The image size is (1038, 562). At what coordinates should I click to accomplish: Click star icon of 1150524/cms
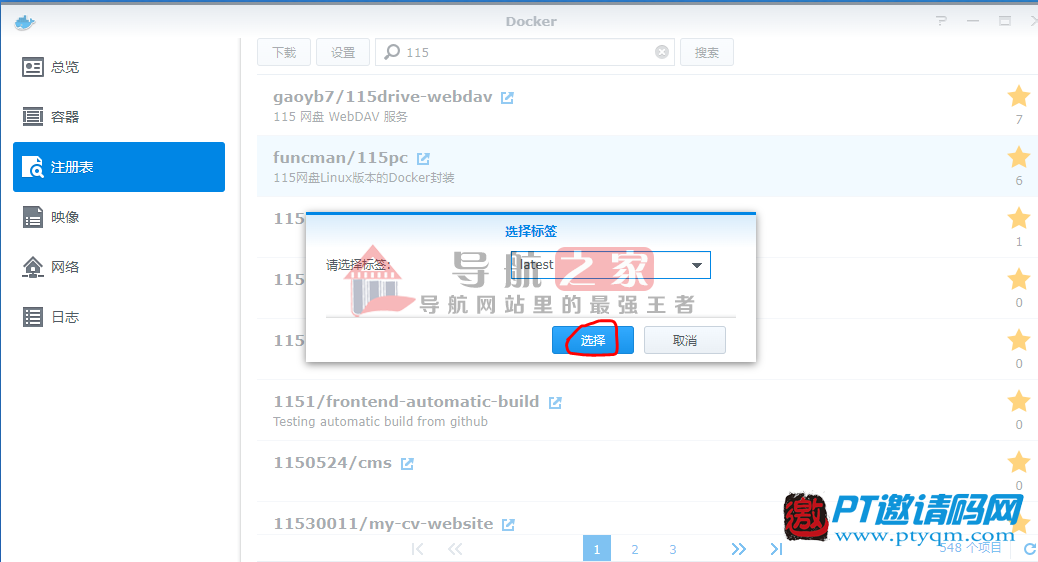[1019, 462]
